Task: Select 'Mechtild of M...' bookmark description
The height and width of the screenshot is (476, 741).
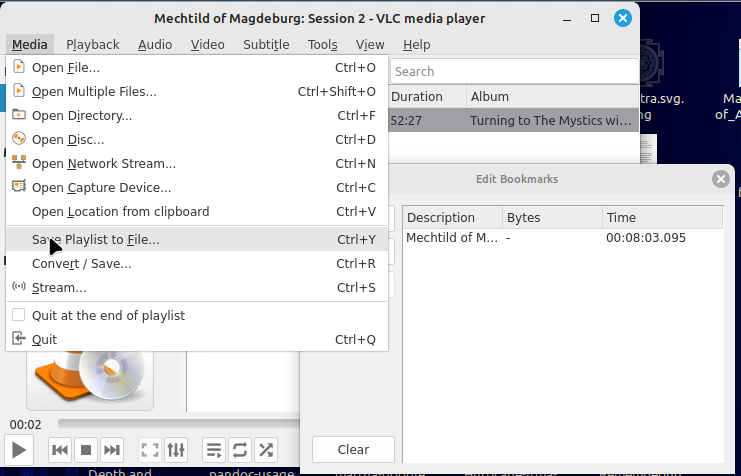Action: [452, 238]
